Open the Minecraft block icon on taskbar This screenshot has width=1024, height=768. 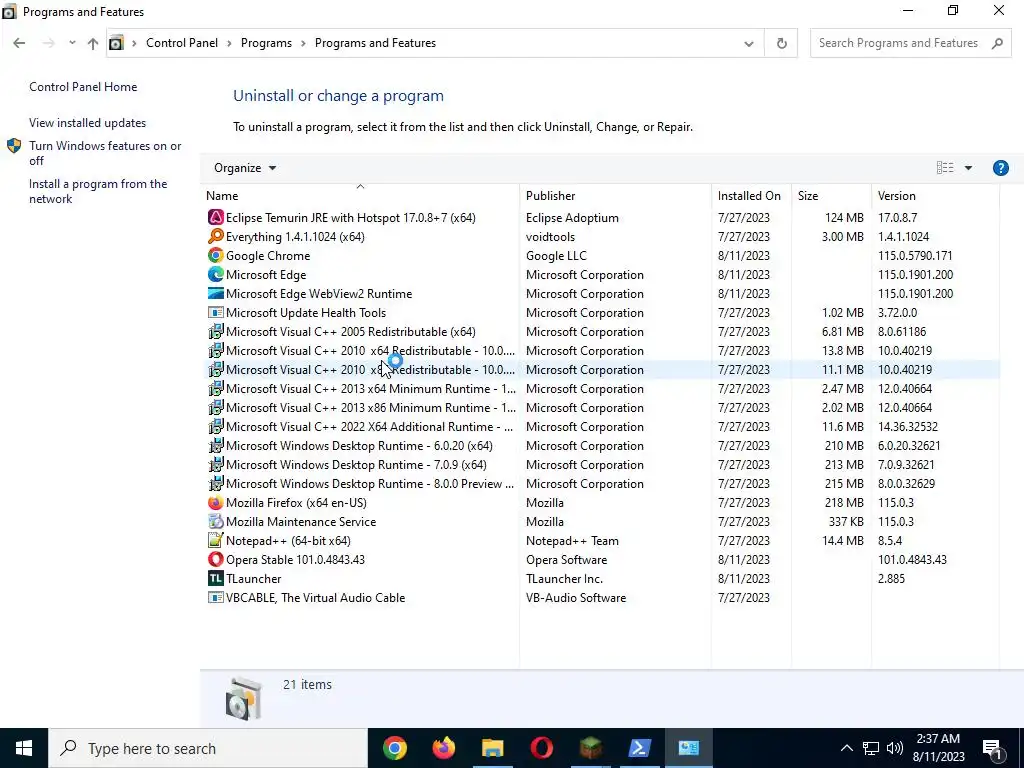click(x=590, y=748)
